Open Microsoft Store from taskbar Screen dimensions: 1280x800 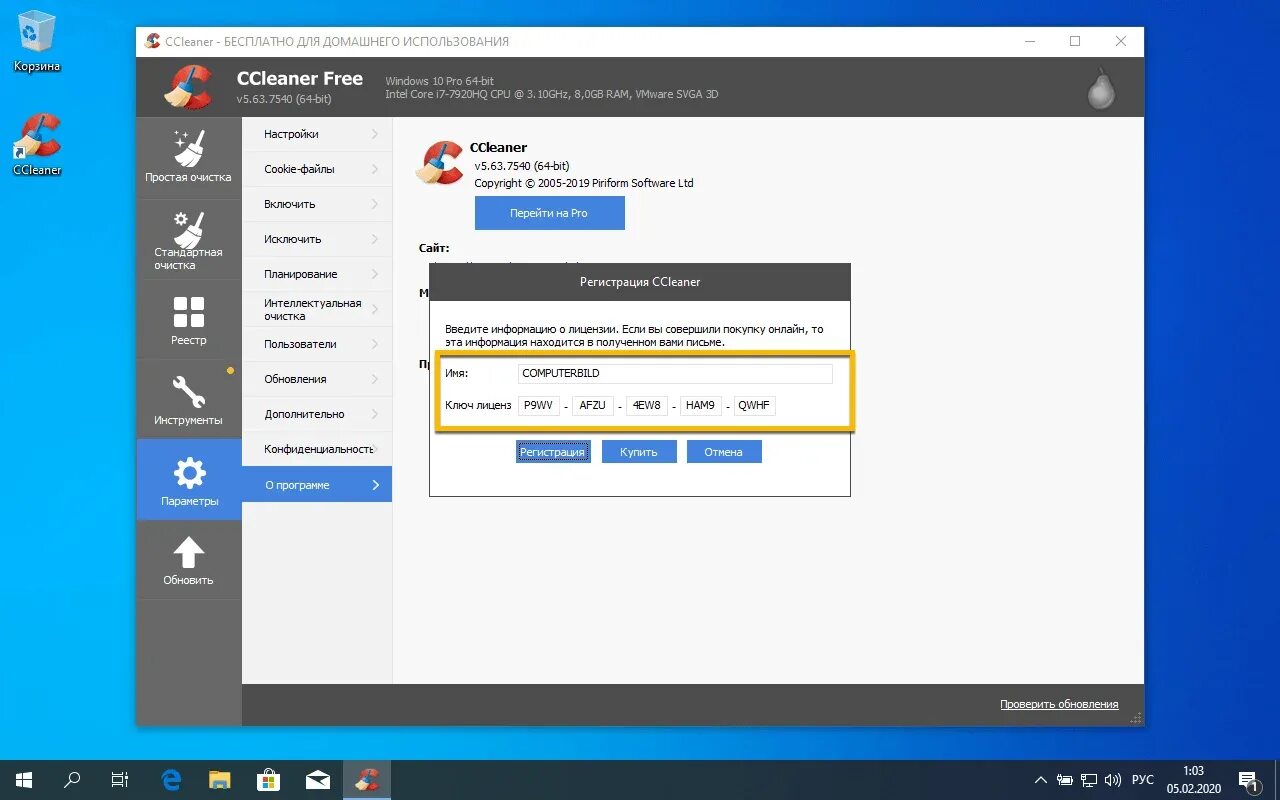[269, 780]
